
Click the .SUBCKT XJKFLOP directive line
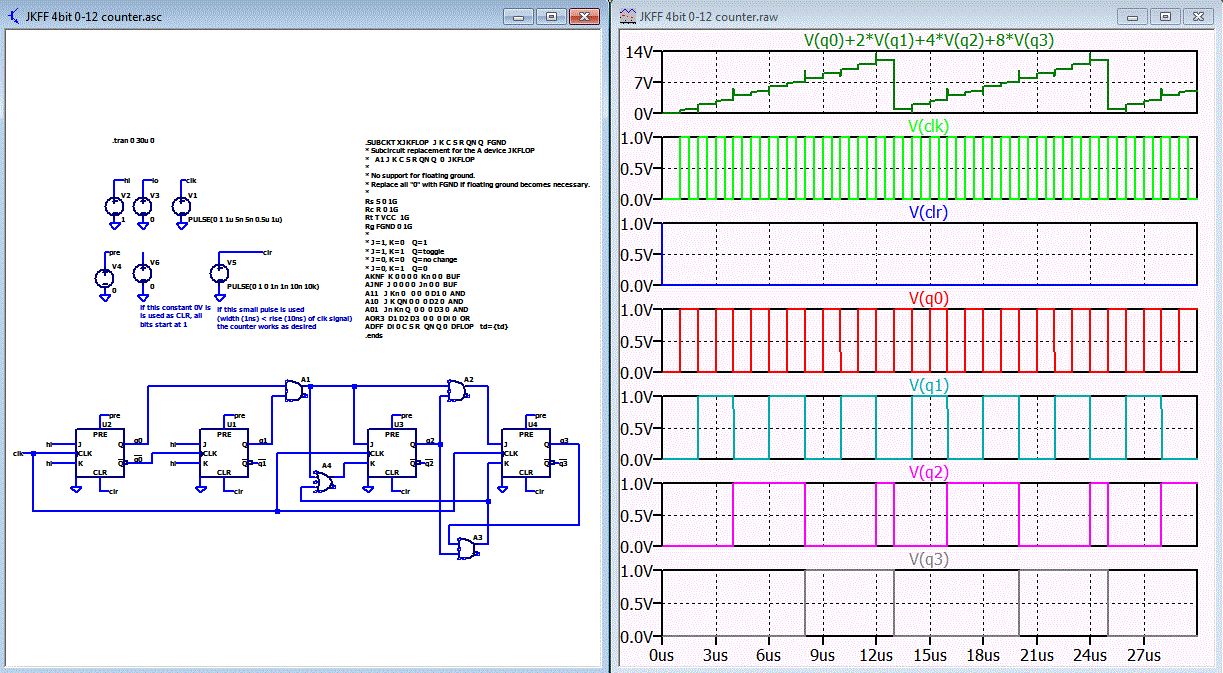436,143
